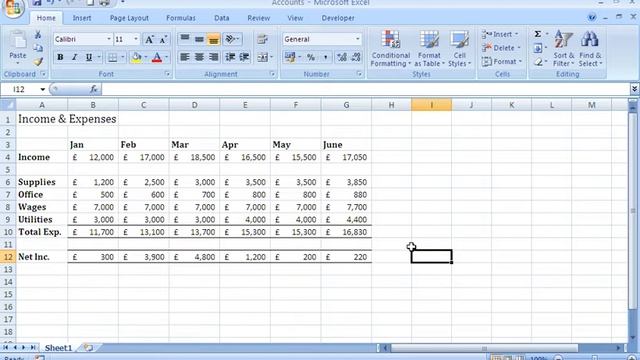
Task: Click the Clear eraser icon
Action: 538,62
